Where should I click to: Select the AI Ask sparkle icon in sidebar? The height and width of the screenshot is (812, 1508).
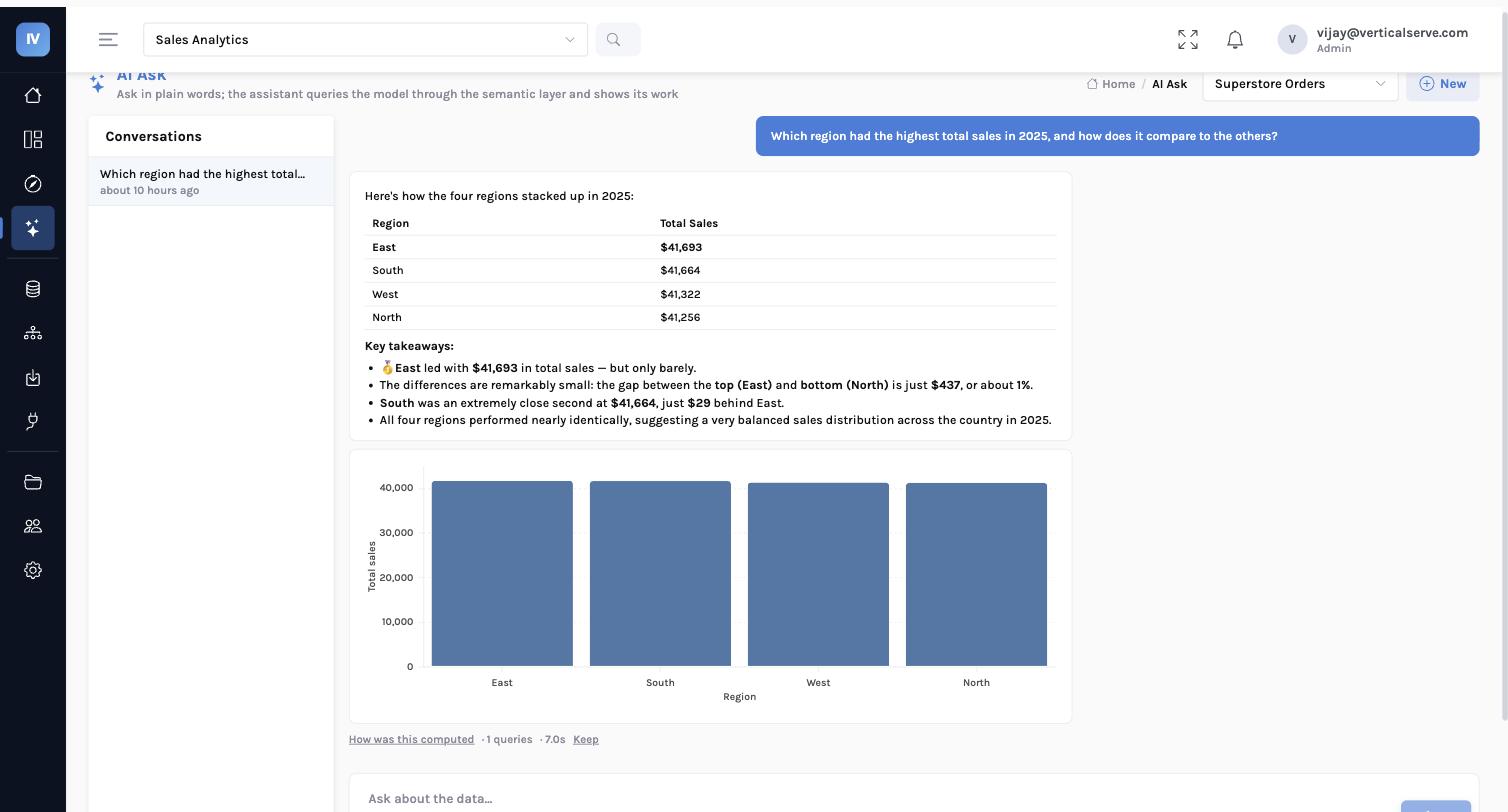click(33, 228)
